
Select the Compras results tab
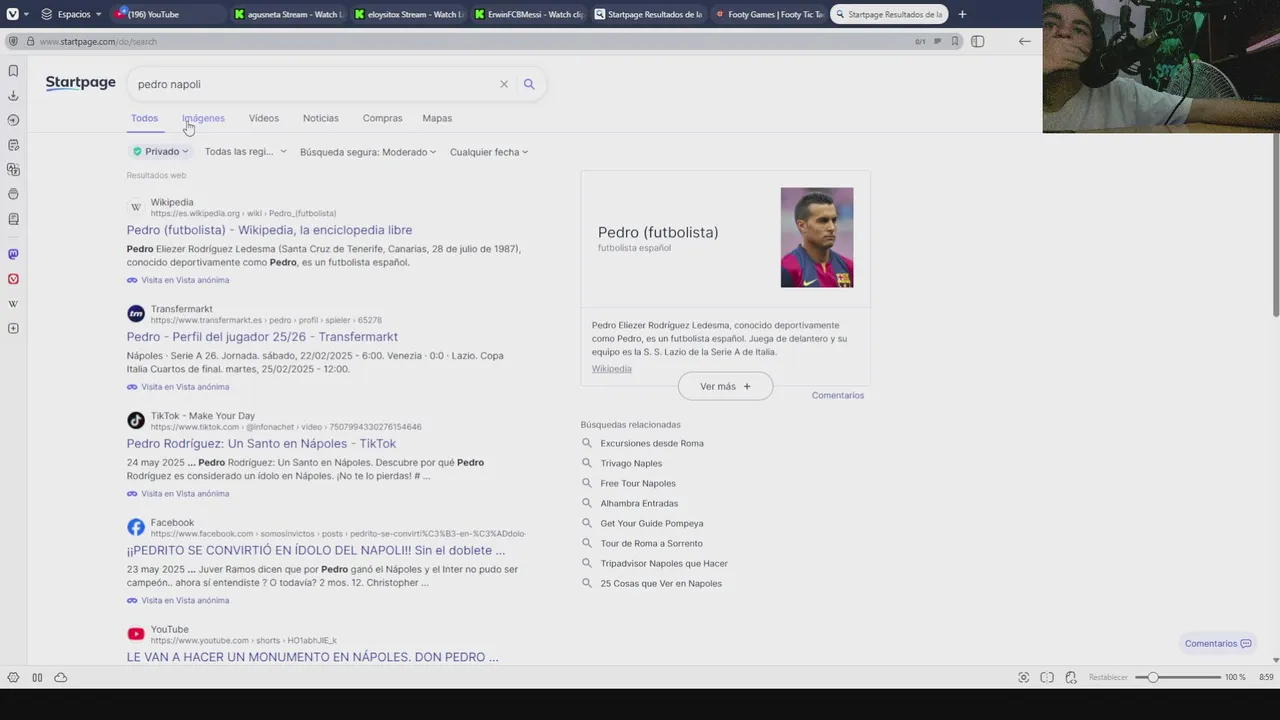(382, 118)
